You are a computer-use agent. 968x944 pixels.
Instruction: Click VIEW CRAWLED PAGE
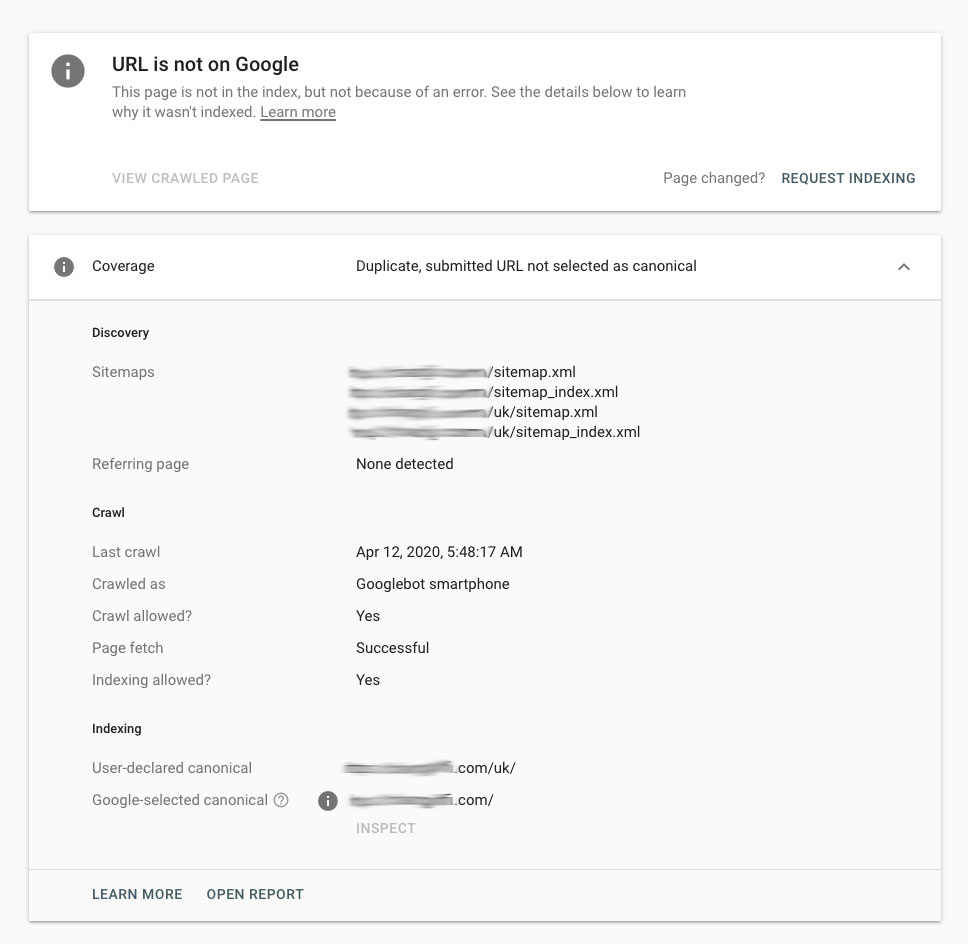coord(185,178)
